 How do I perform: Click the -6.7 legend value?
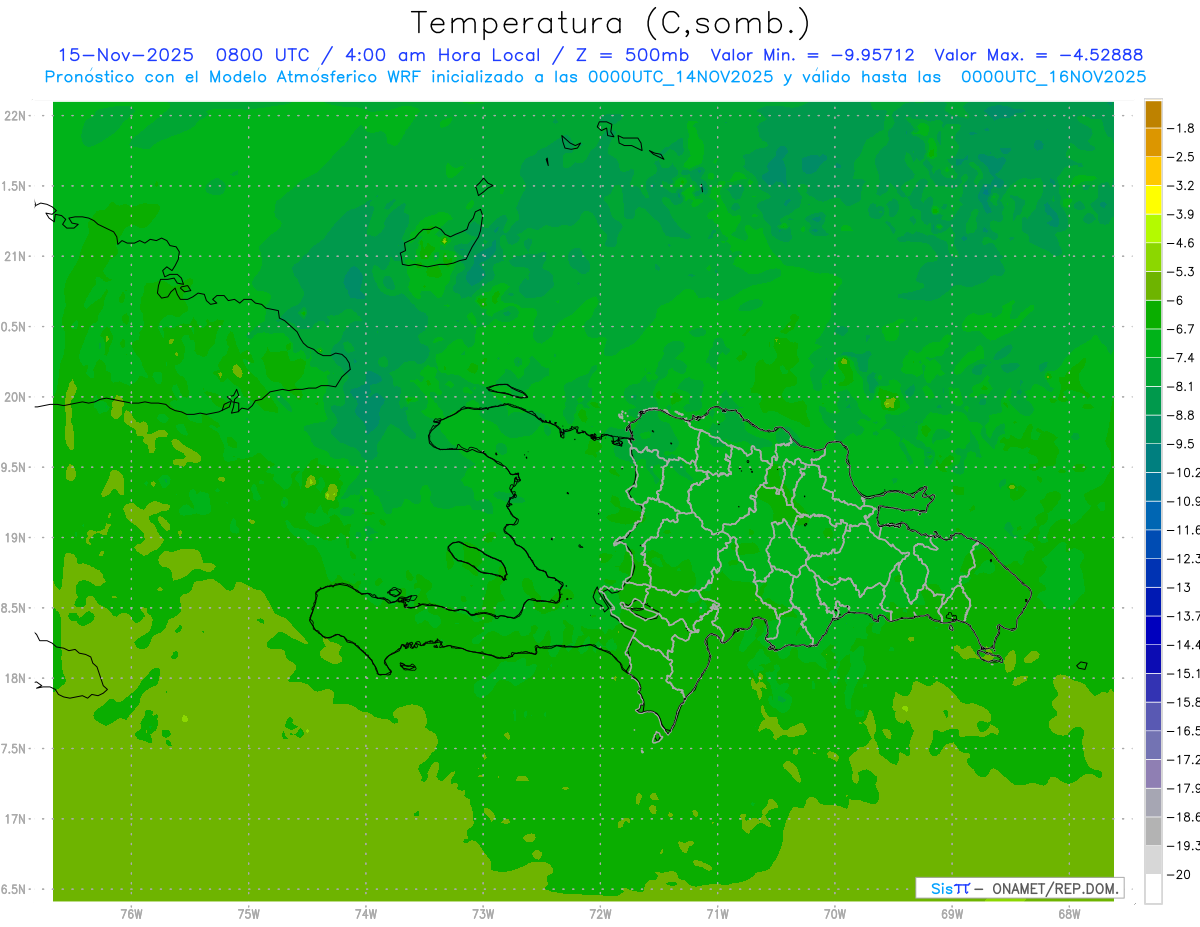tap(1181, 328)
